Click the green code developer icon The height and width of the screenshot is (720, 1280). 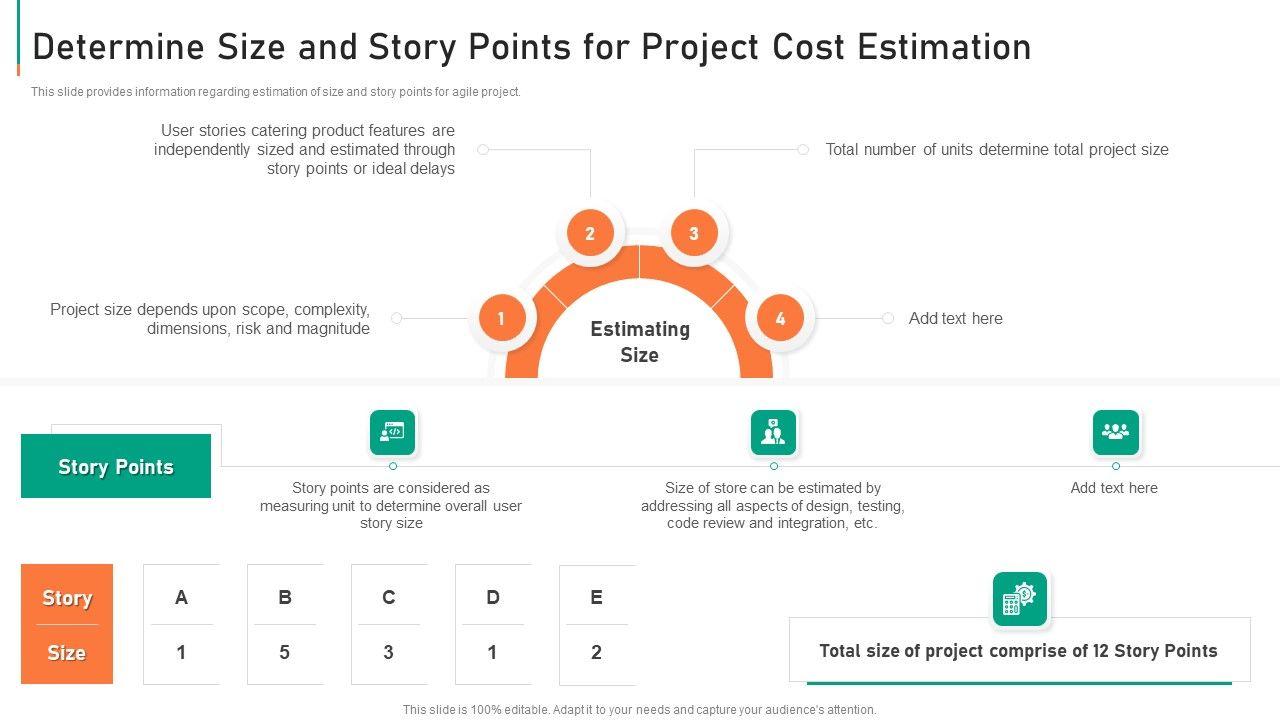click(393, 432)
